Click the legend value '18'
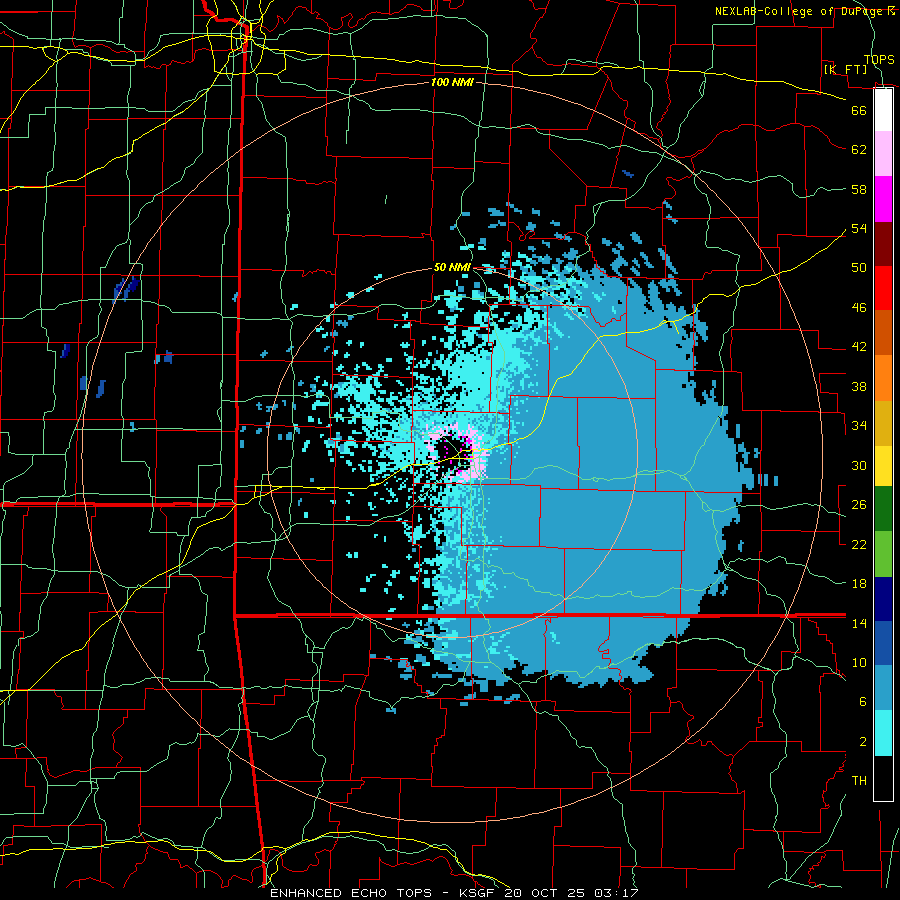Screen dimensions: 900x900 [x=859, y=584]
